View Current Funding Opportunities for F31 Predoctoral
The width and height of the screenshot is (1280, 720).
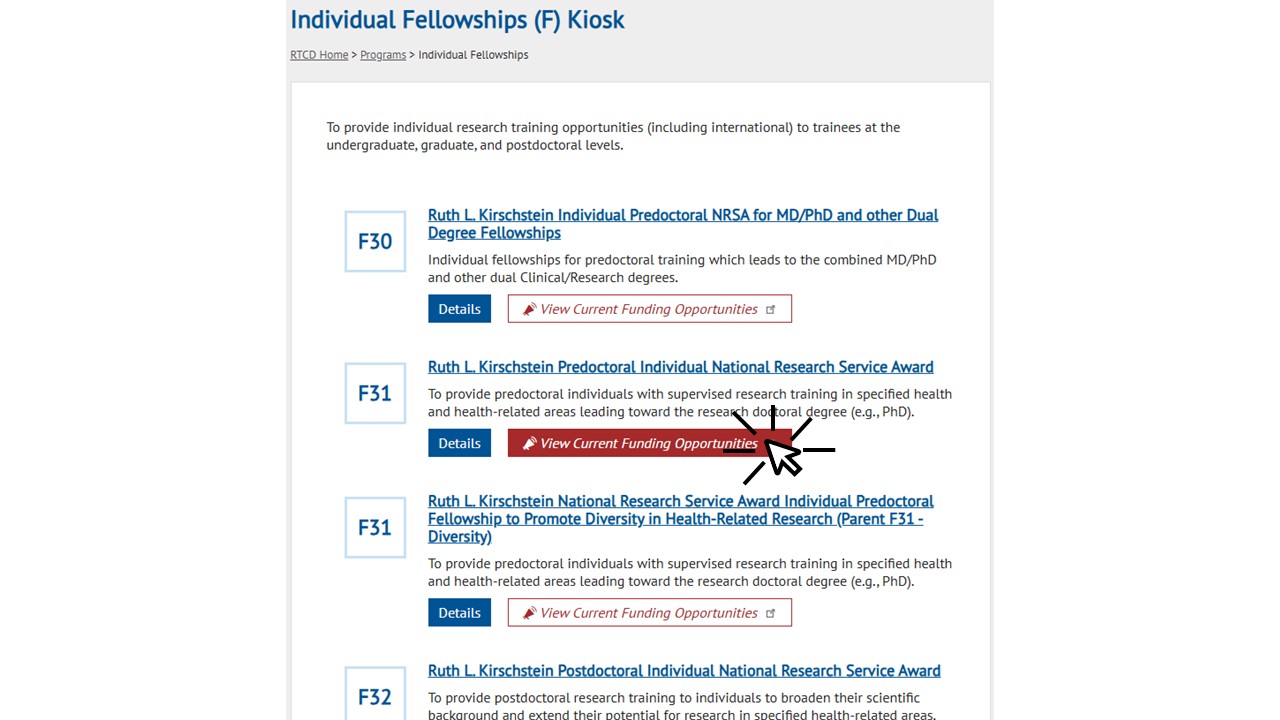[650, 443]
